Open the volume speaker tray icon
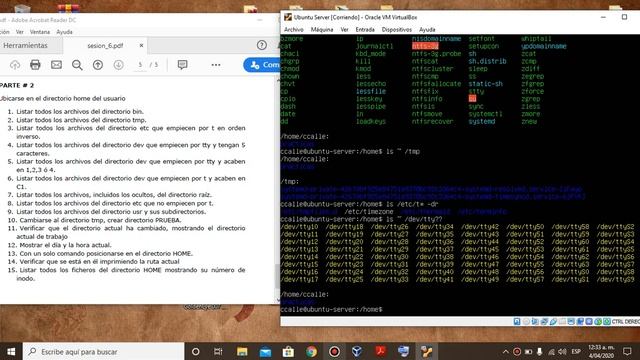Image resolution: width=640 pixels, height=360 pixels. [562, 351]
